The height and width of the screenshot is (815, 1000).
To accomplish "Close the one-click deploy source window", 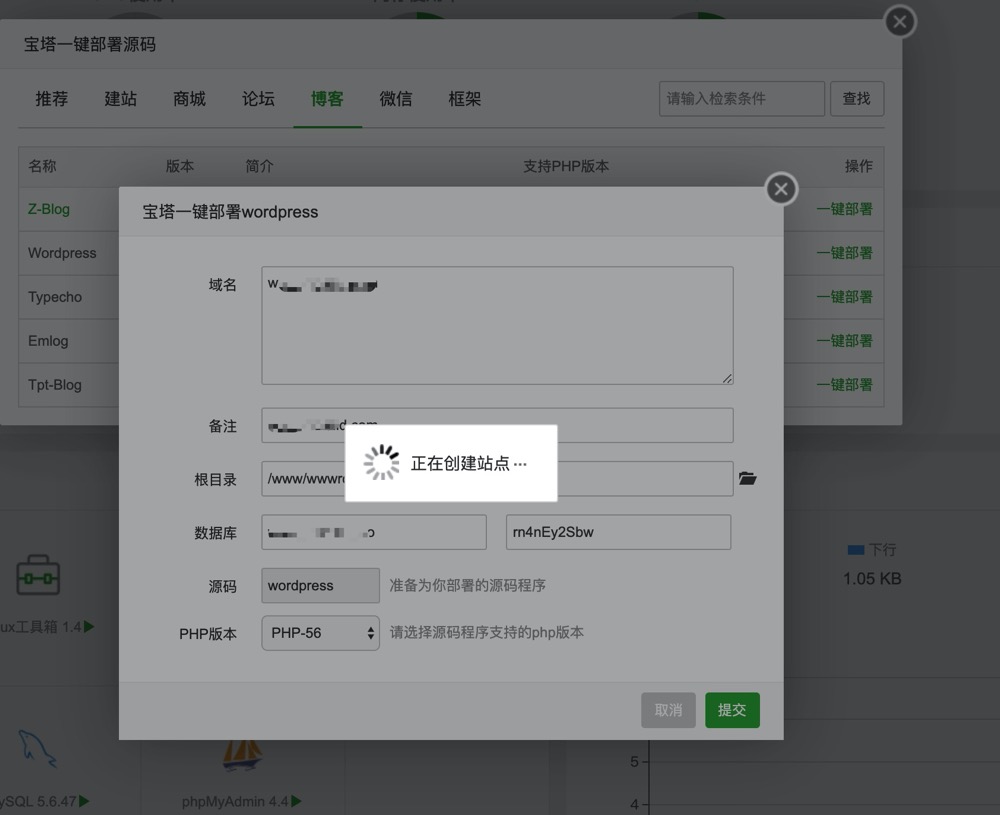I will coord(900,22).
